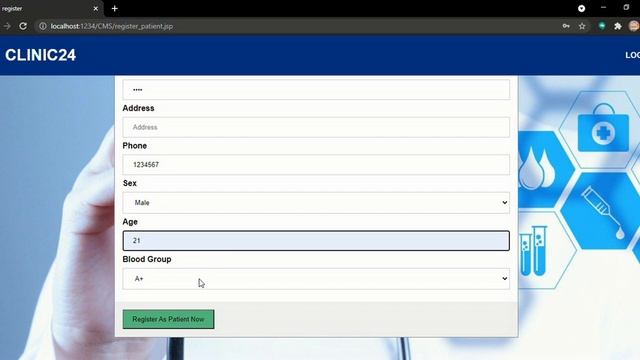Focus the localhost address bar URL
Image resolution: width=640 pixels, height=360 pixels.
[x=112, y=26]
